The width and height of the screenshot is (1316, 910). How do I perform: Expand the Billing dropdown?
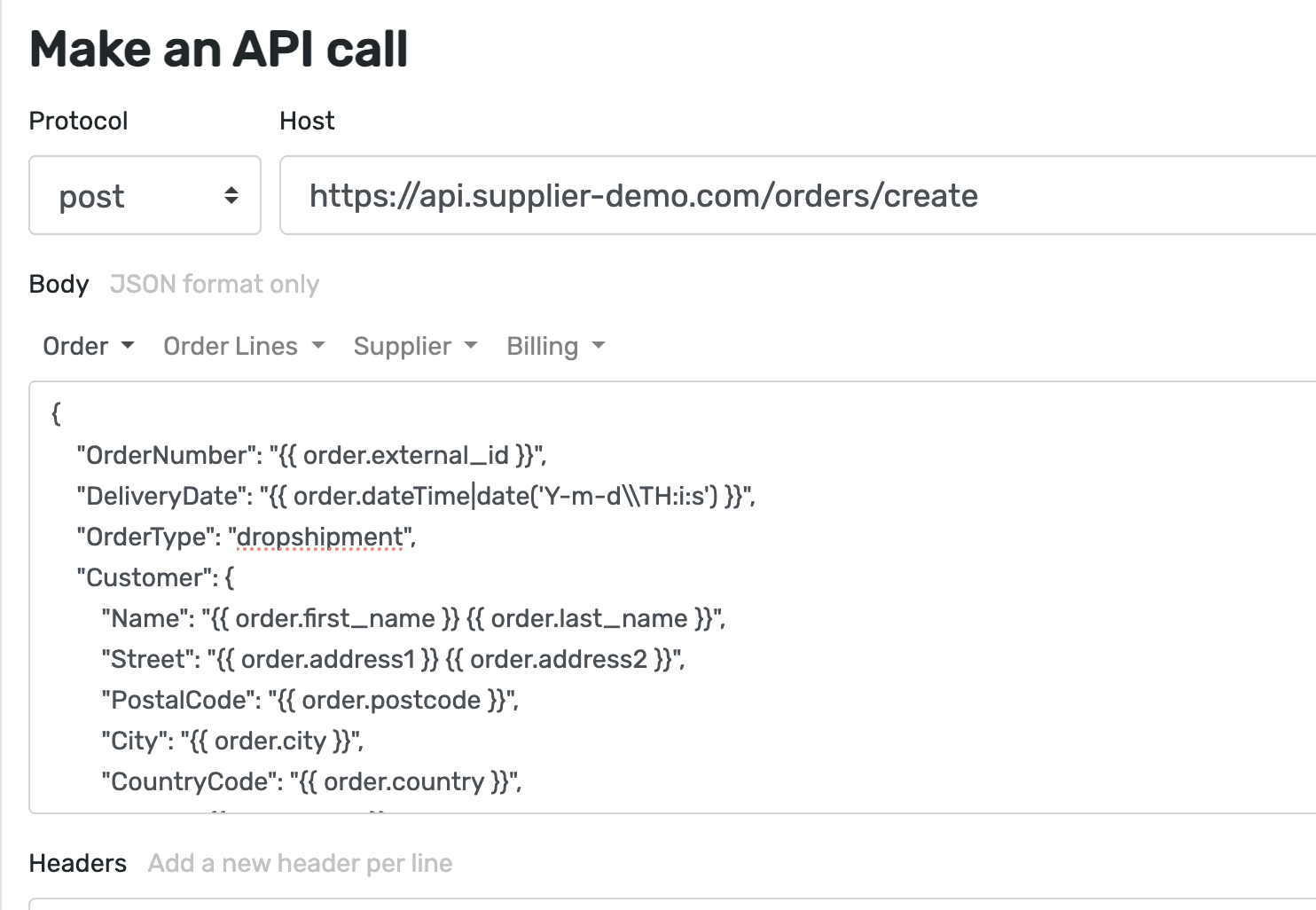pyautogui.click(x=543, y=346)
